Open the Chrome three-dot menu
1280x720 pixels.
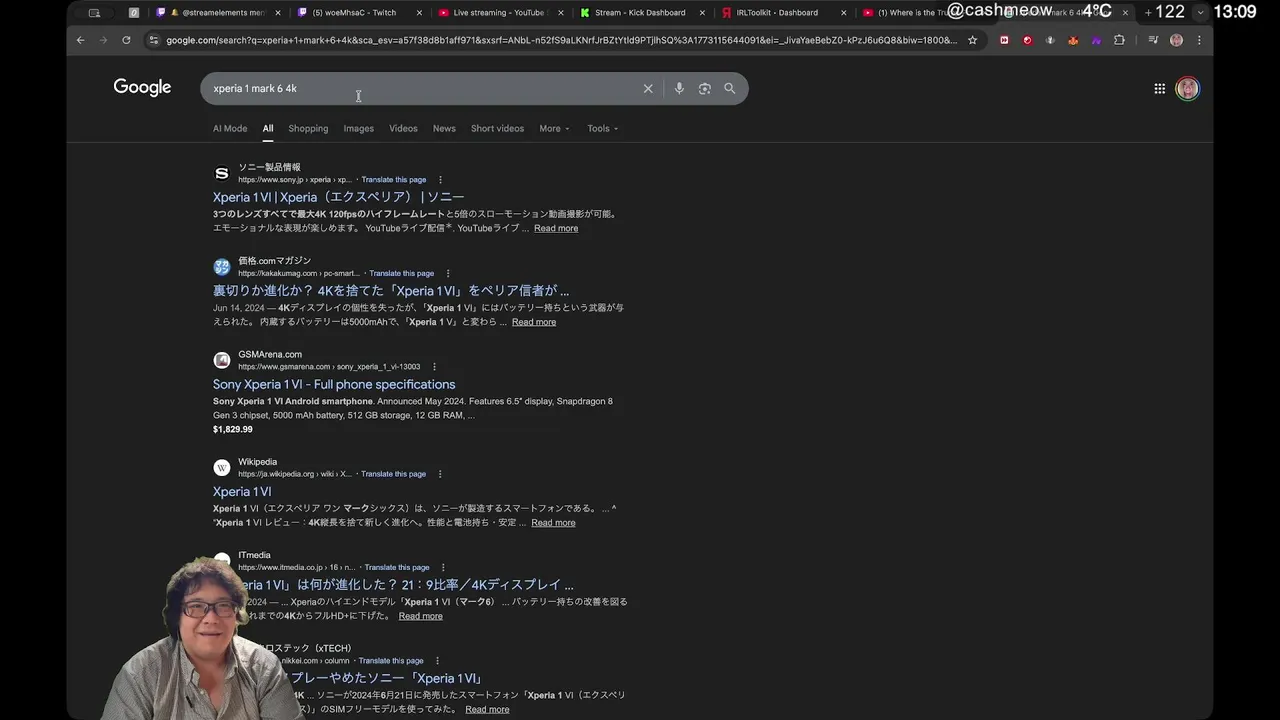pyautogui.click(x=1199, y=40)
